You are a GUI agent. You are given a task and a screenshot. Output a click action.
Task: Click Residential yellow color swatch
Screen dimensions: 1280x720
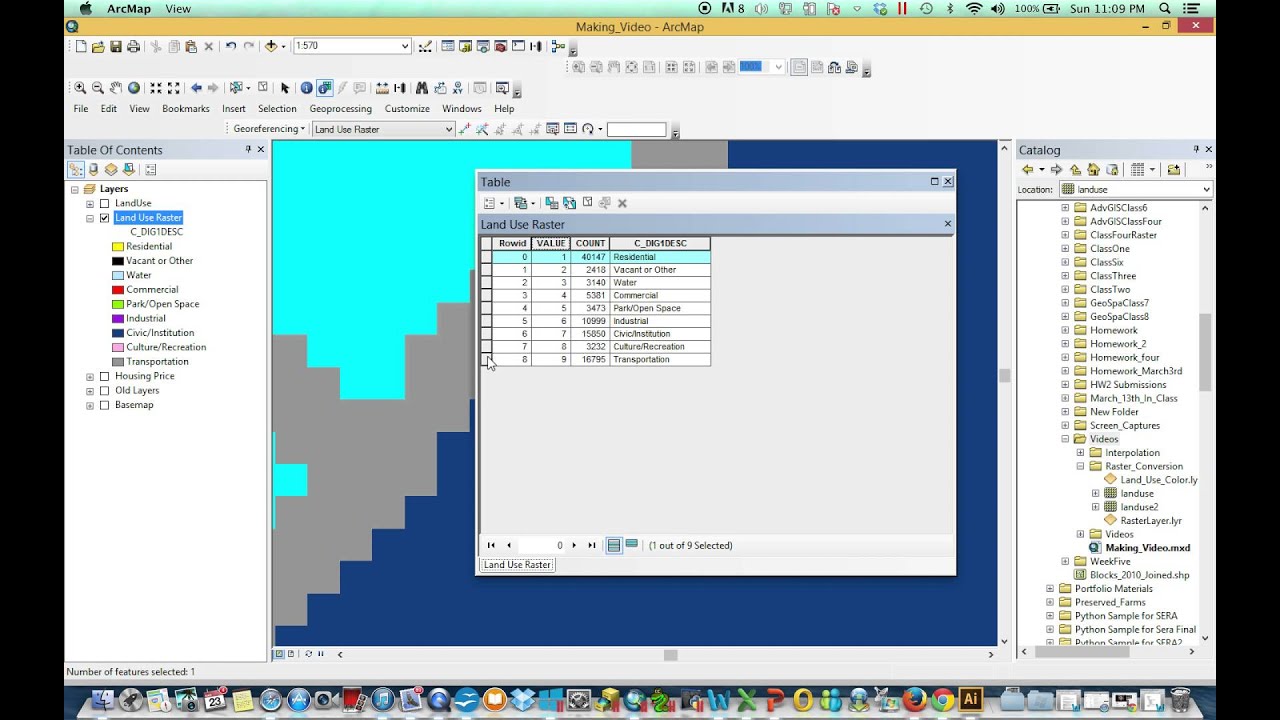pyautogui.click(x=118, y=246)
